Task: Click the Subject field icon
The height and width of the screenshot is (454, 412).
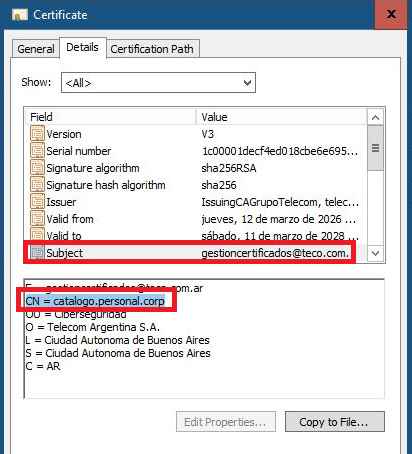Action: [x=37, y=253]
